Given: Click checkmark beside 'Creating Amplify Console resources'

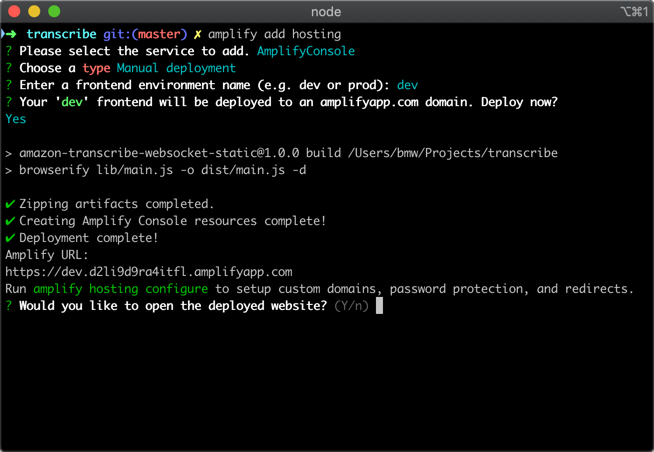Looking at the screenshot, I should point(10,221).
